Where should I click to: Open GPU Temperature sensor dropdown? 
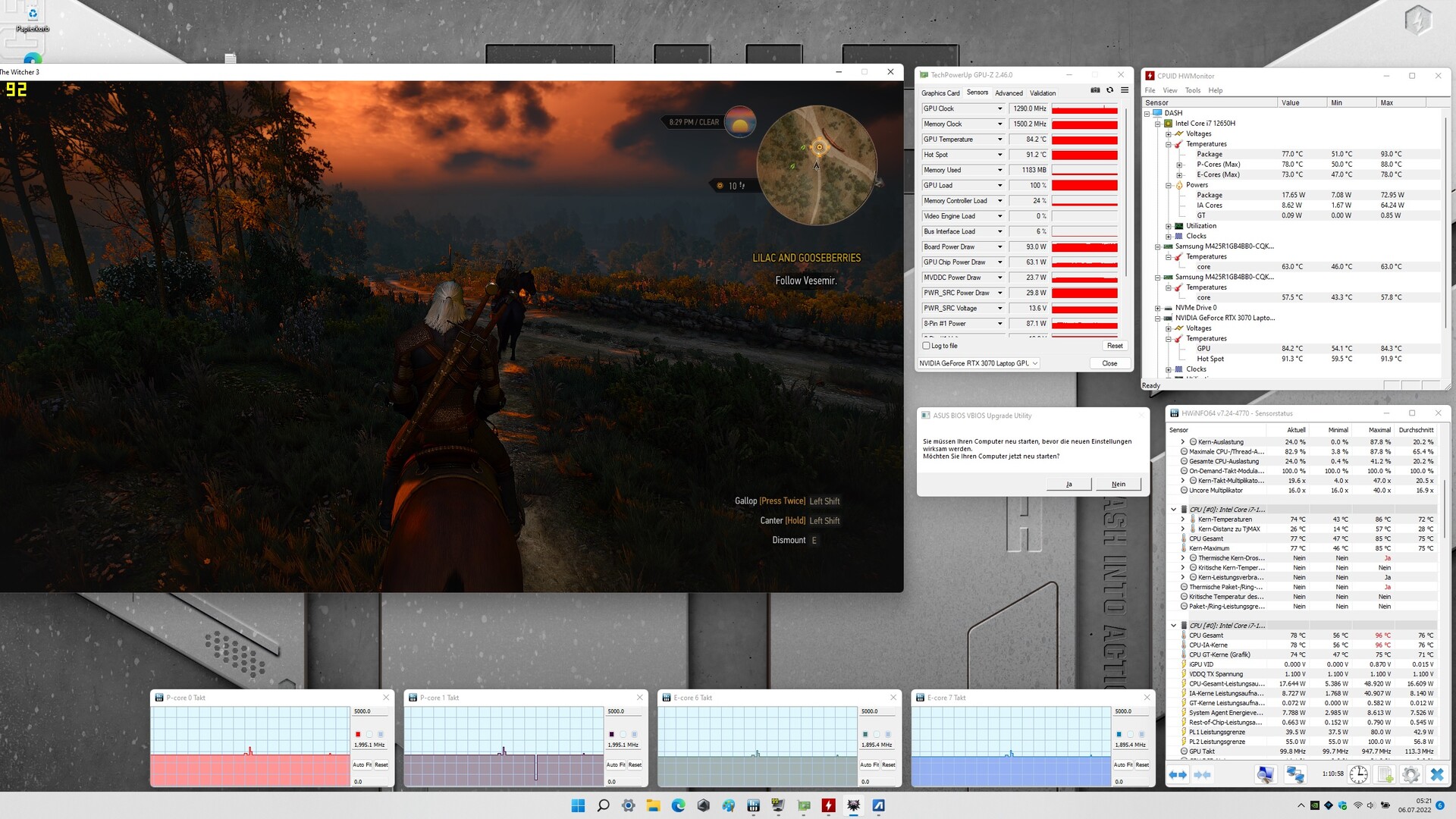coord(999,140)
